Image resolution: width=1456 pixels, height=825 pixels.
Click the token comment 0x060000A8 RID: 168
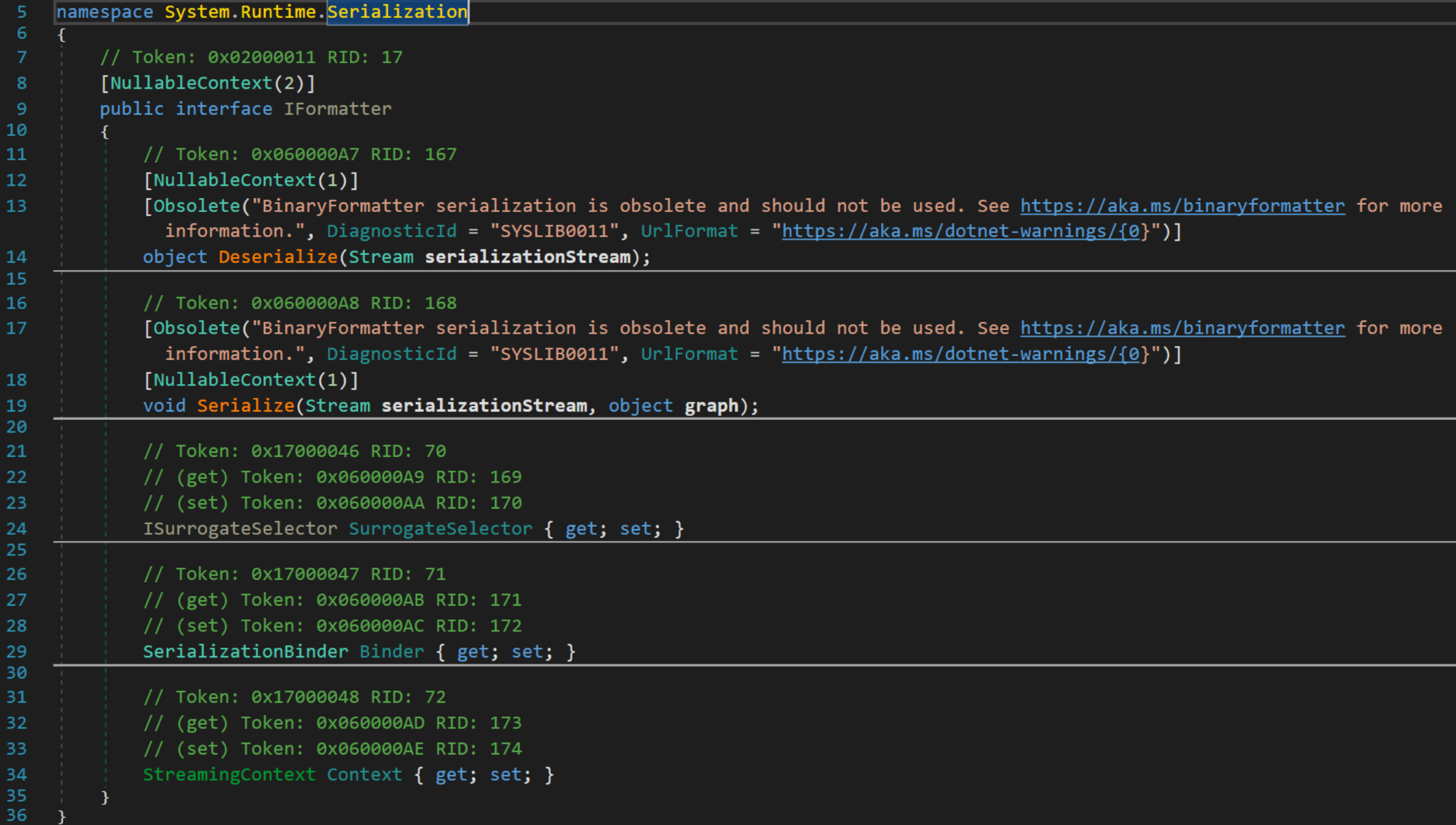coord(300,303)
